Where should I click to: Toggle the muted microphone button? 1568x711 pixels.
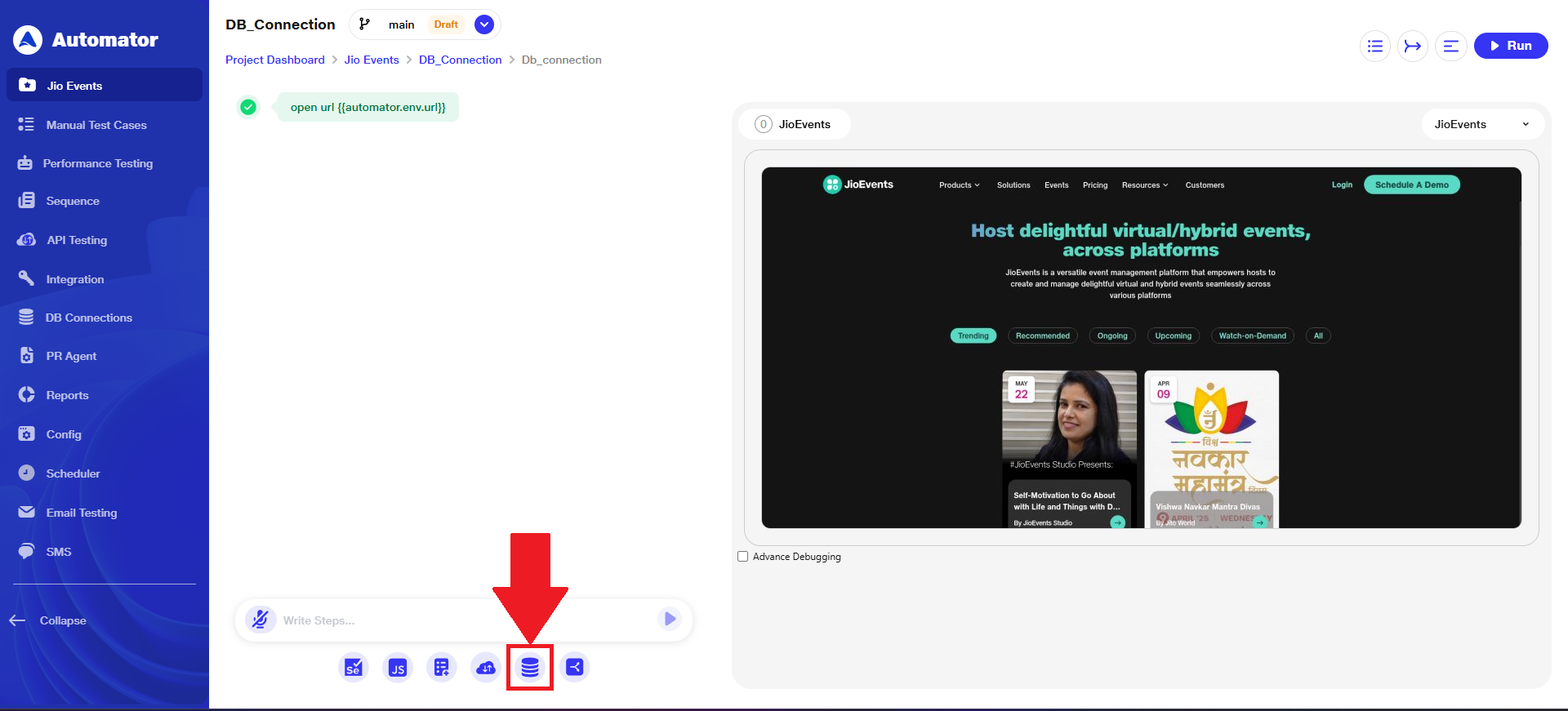click(x=261, y=620)
